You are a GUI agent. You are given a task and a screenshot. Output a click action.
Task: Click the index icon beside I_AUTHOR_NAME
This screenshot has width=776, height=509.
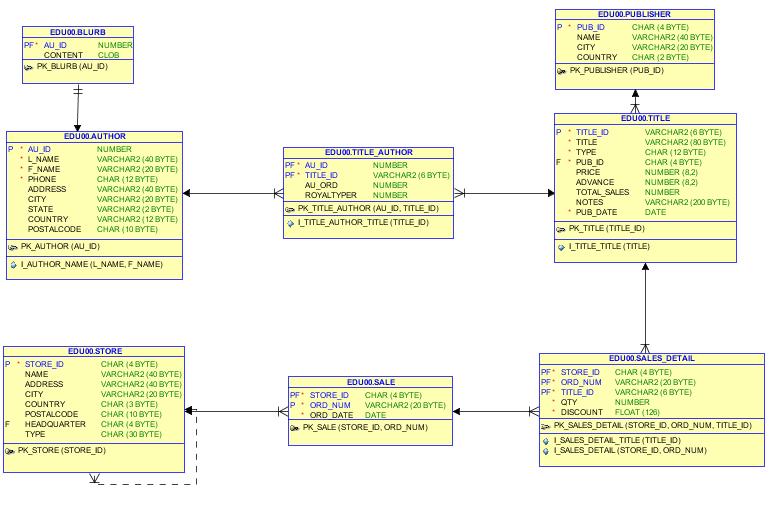coord(13,265)
